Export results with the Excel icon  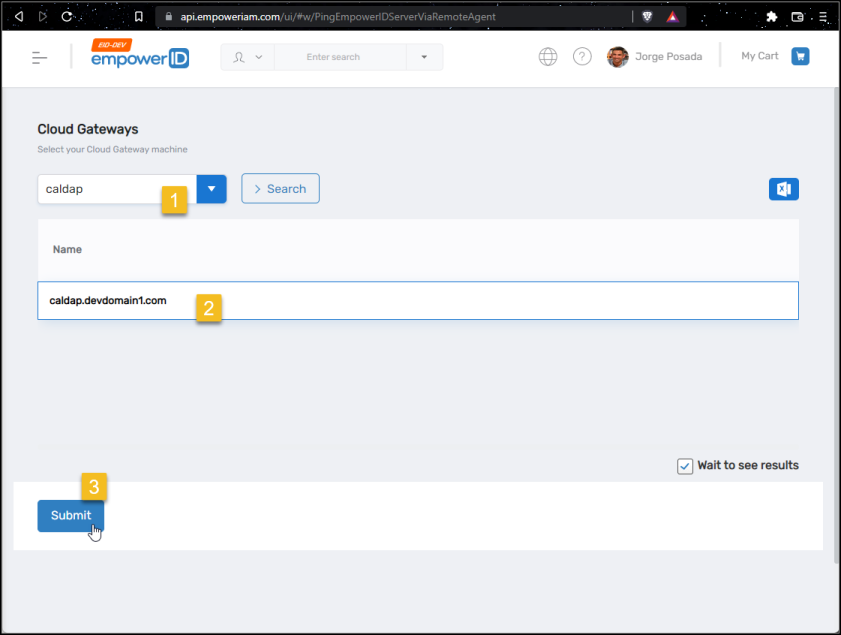pos(783,189)
